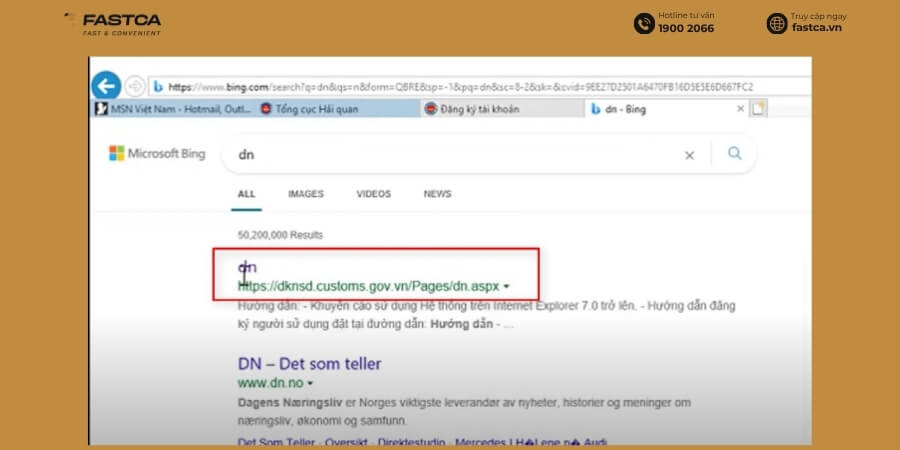
Task: Click the 'Dagens Næringsliv' description text
Action: tap(464, 412)
